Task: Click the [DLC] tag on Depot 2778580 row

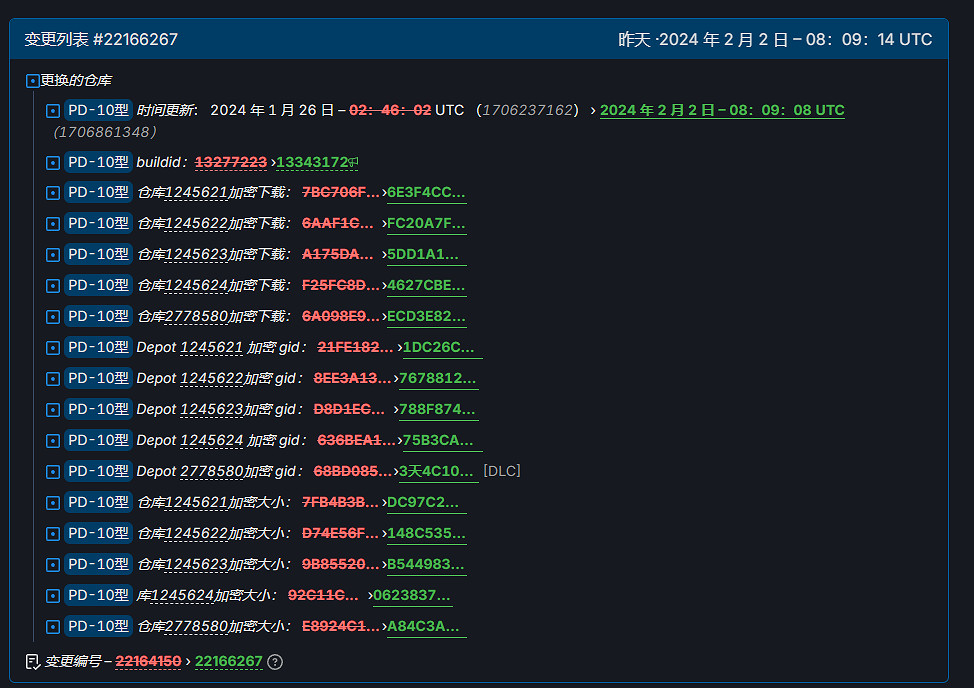Action: coord(500,471)
